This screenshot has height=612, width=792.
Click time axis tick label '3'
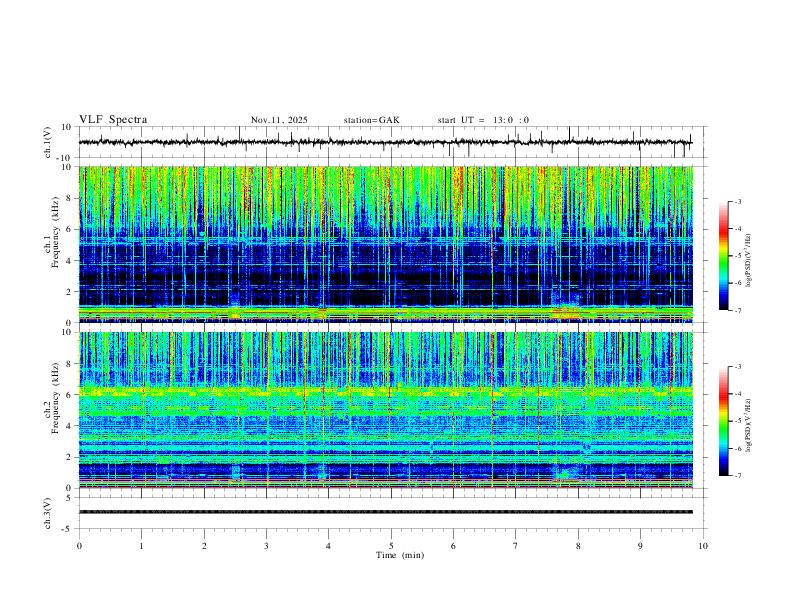point(266,546)
